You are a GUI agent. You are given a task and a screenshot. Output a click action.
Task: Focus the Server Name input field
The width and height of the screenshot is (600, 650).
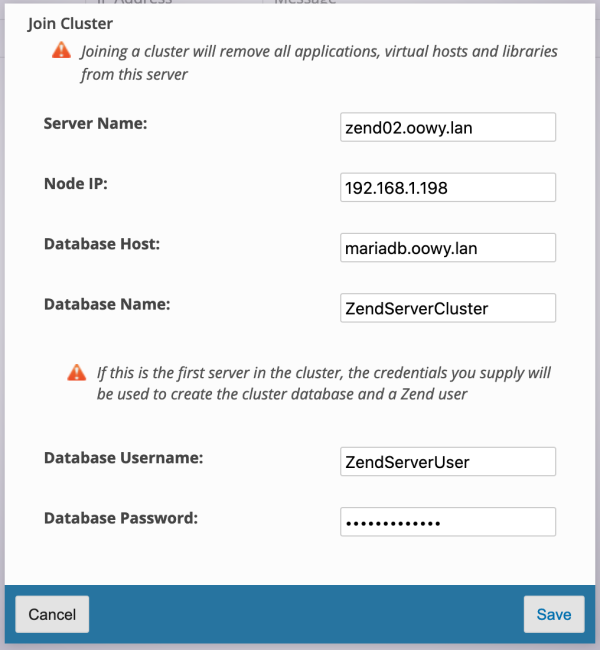click(448, 127)
